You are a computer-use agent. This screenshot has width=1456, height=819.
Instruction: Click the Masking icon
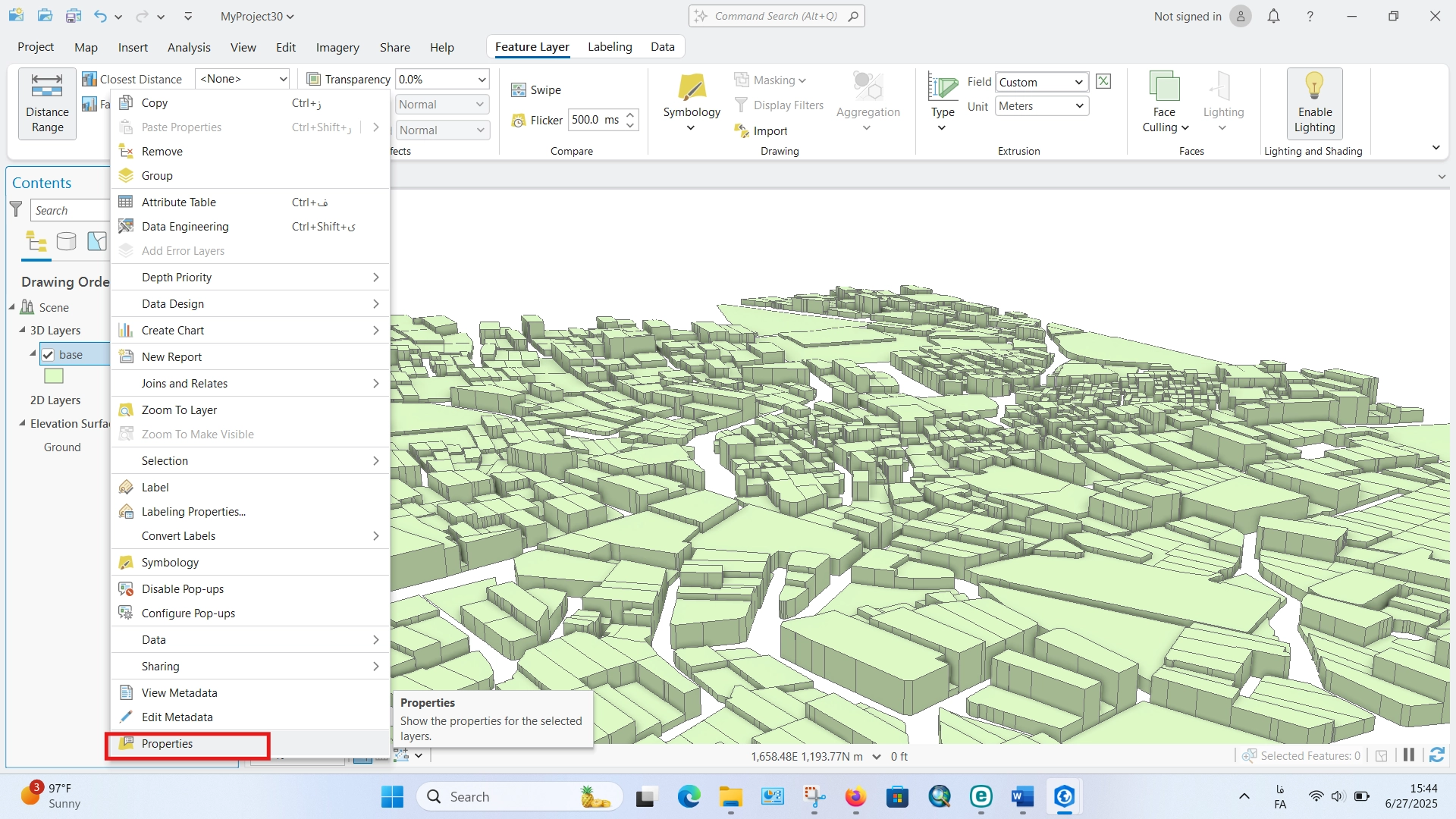pyautogui.click(x=742, y=80)
